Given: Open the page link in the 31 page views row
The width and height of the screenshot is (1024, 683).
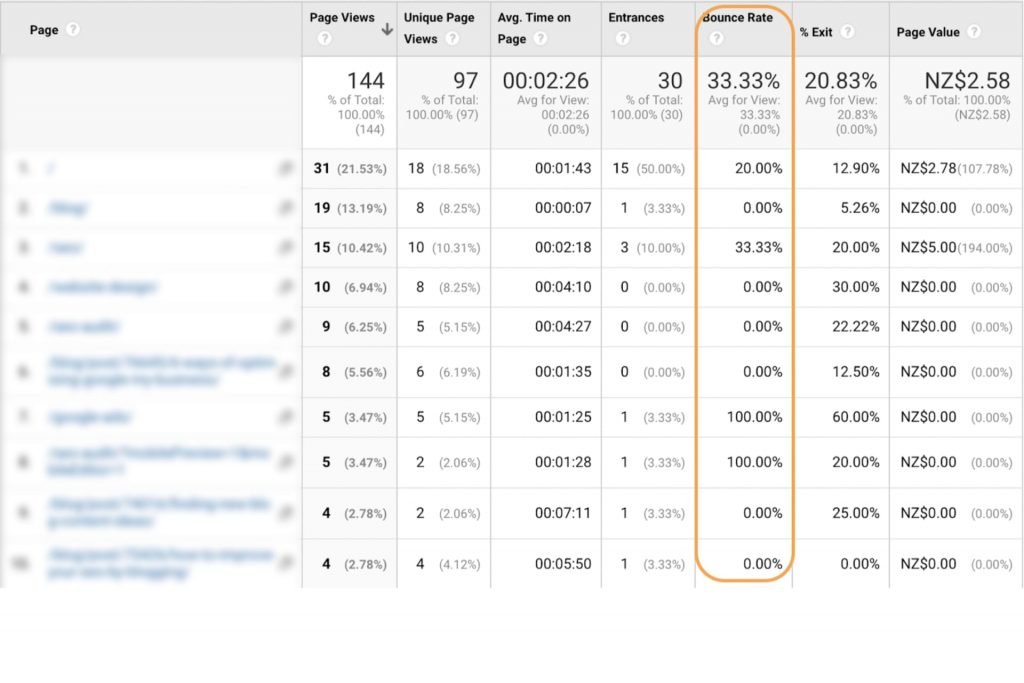Looking at the screenshot, I should (50, 168).
